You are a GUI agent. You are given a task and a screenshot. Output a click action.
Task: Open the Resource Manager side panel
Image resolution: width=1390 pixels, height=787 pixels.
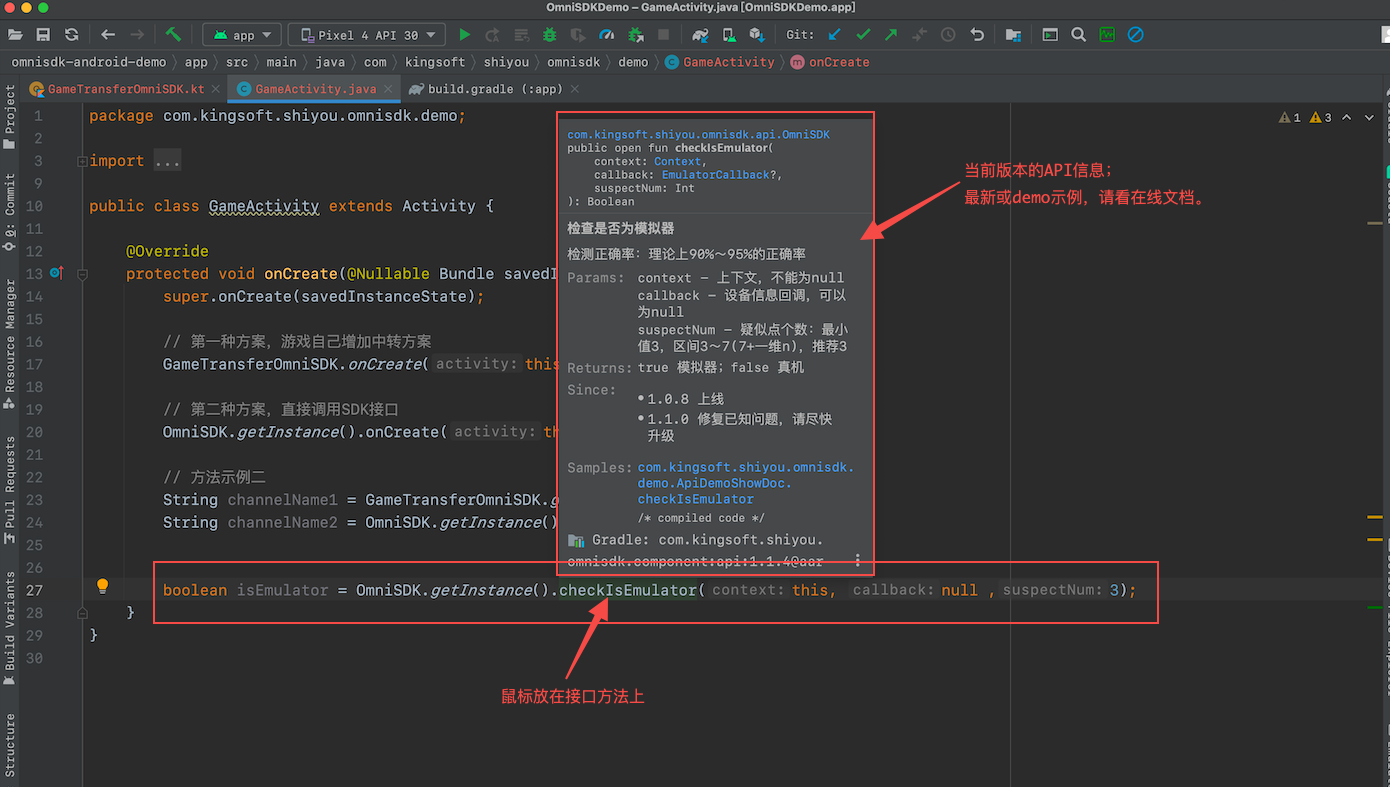pyautogui.click(x=10, y=344)
